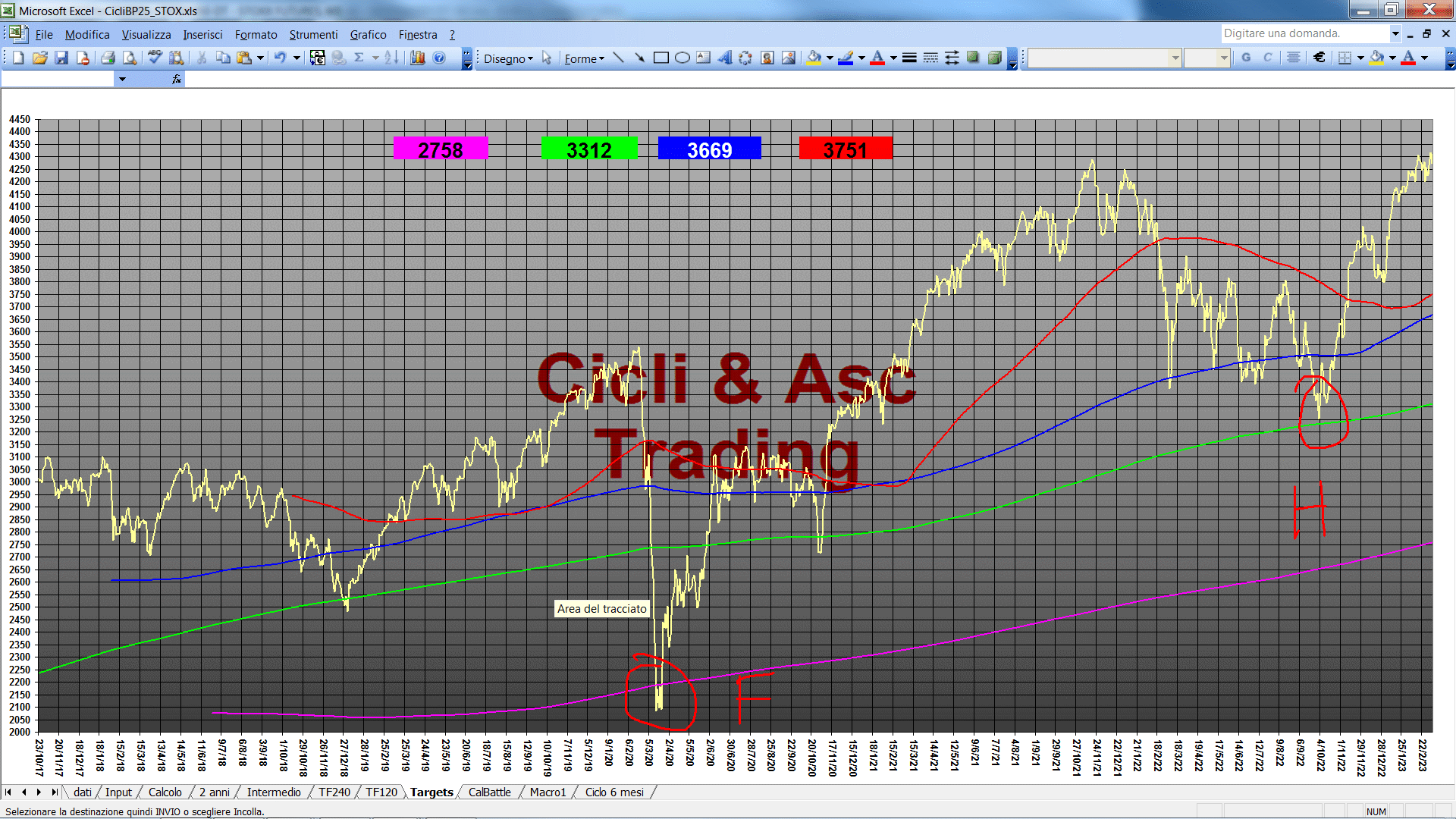Viewport: 1456px width, 819px height.
Task: Open the File menu
Action: 44,35
